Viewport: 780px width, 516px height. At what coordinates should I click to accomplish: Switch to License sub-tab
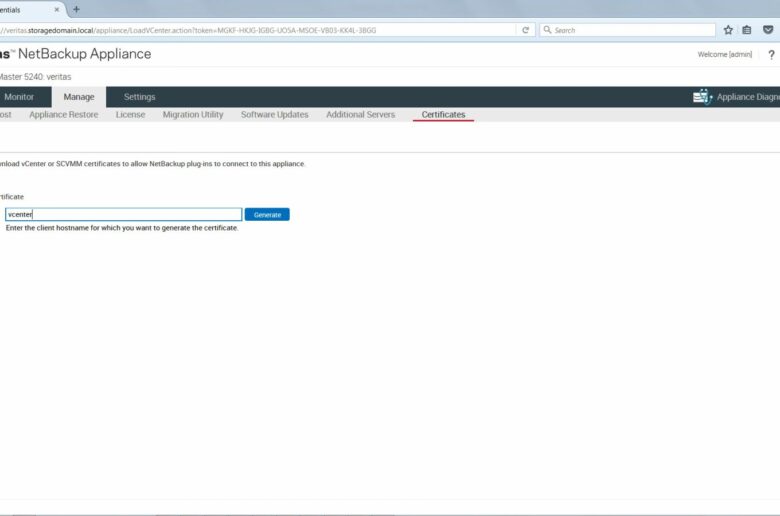[x=130, y=114]
